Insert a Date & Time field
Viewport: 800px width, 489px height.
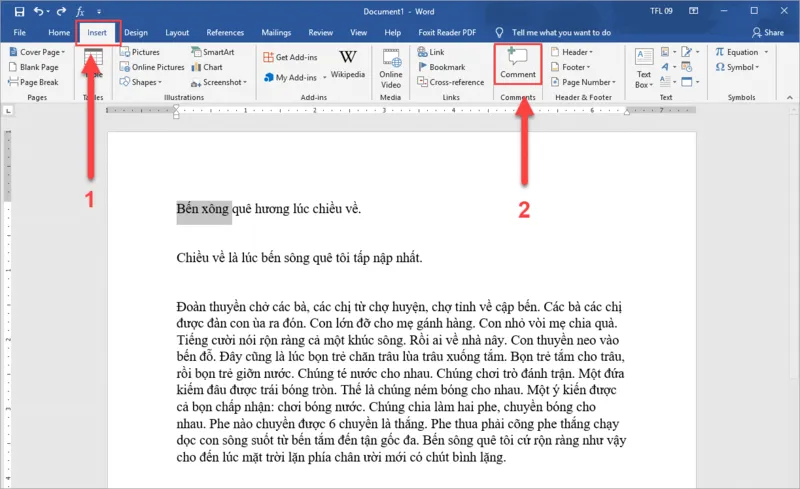tap(687, 67)
